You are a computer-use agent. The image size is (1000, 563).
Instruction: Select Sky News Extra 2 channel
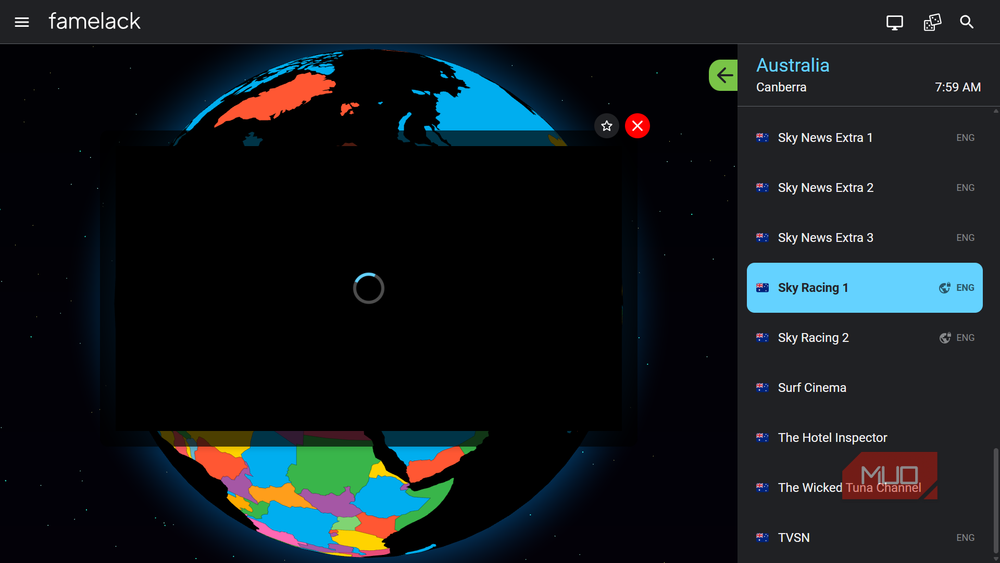pyautogui.click(x=864, y=187)
